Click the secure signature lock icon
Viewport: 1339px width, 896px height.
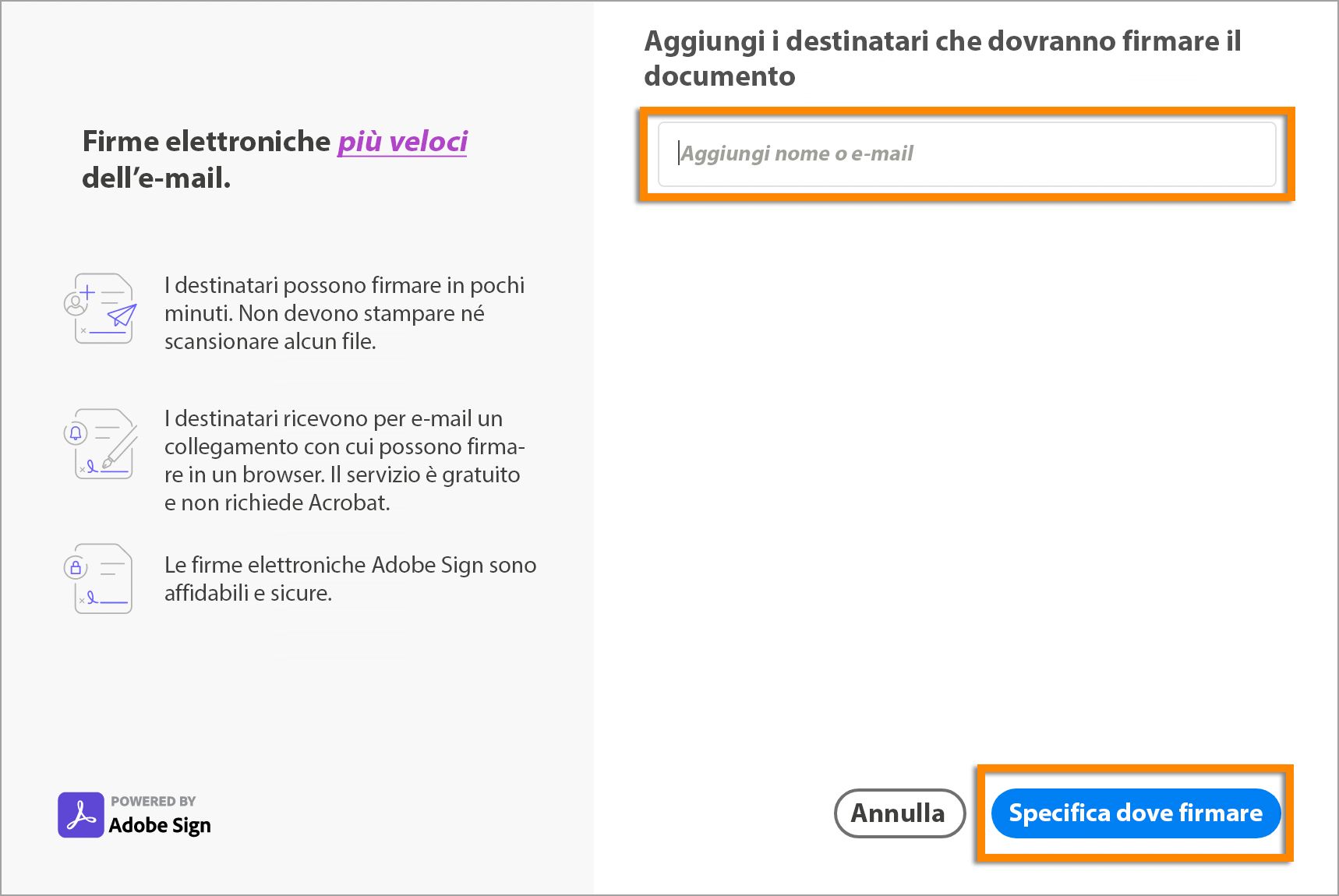pyautogui.click(x=77, y=566)
